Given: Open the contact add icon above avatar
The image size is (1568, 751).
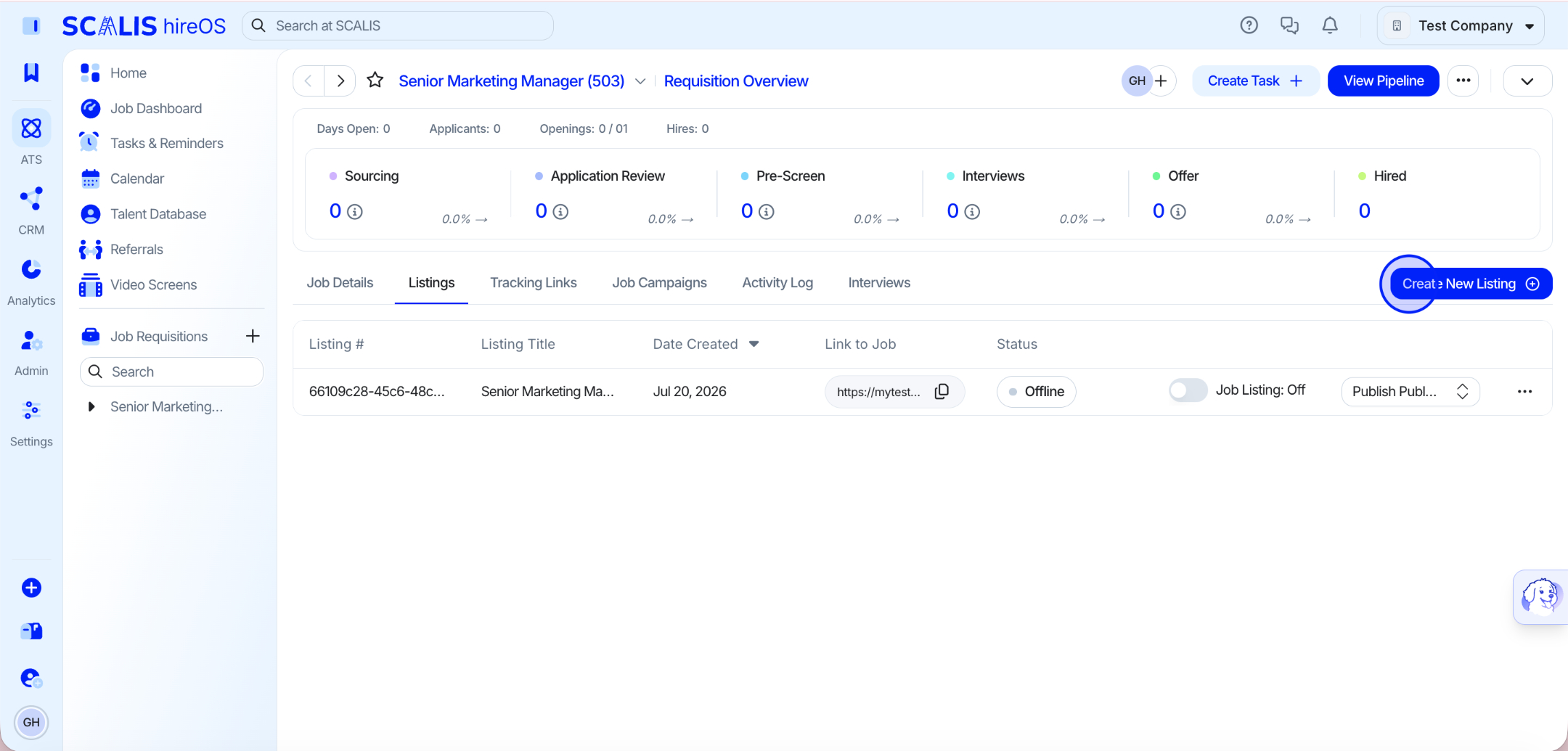Looking at the screenshot, I should (31, 678).
